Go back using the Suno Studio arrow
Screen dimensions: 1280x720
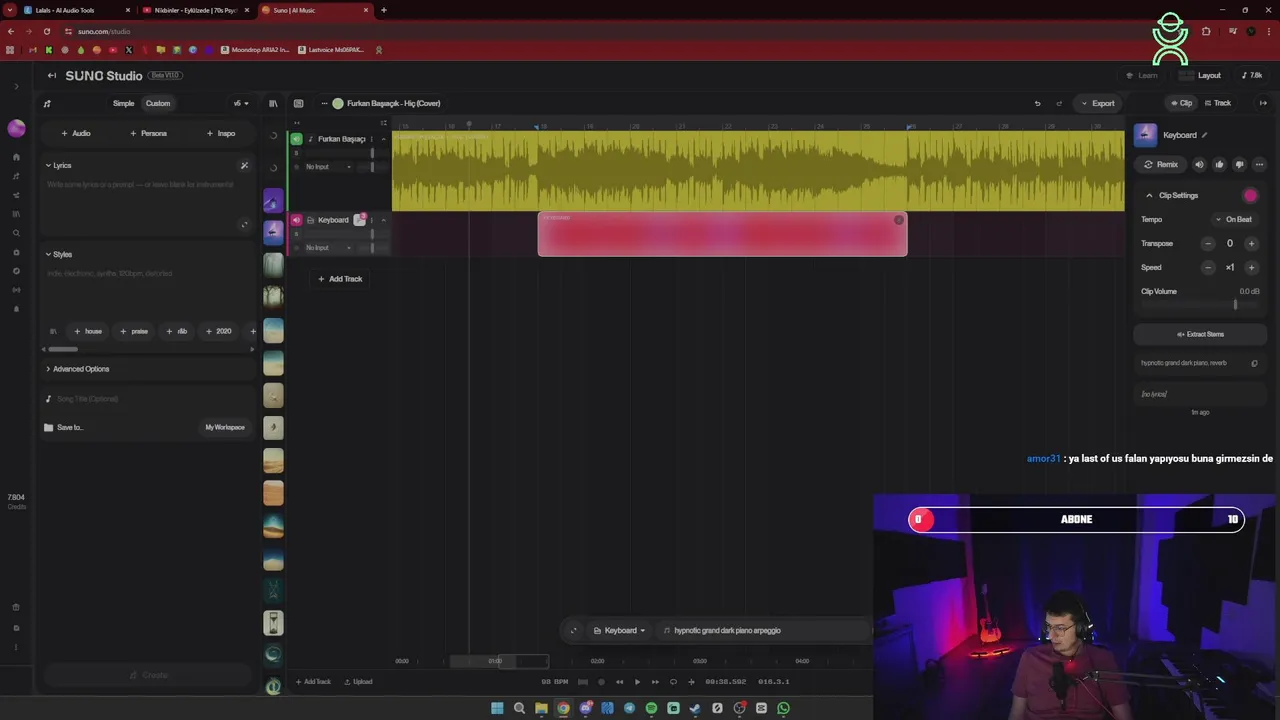tap(52, 75)
